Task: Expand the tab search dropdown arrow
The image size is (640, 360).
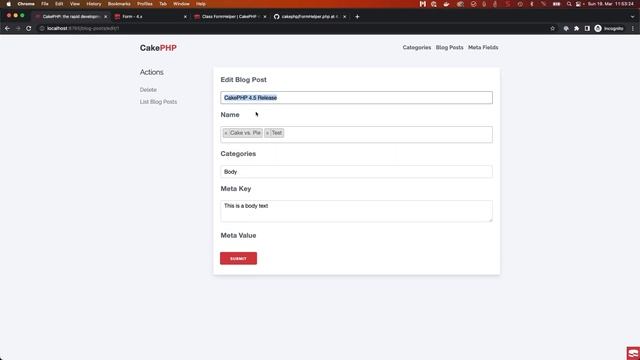Action: 633,17
